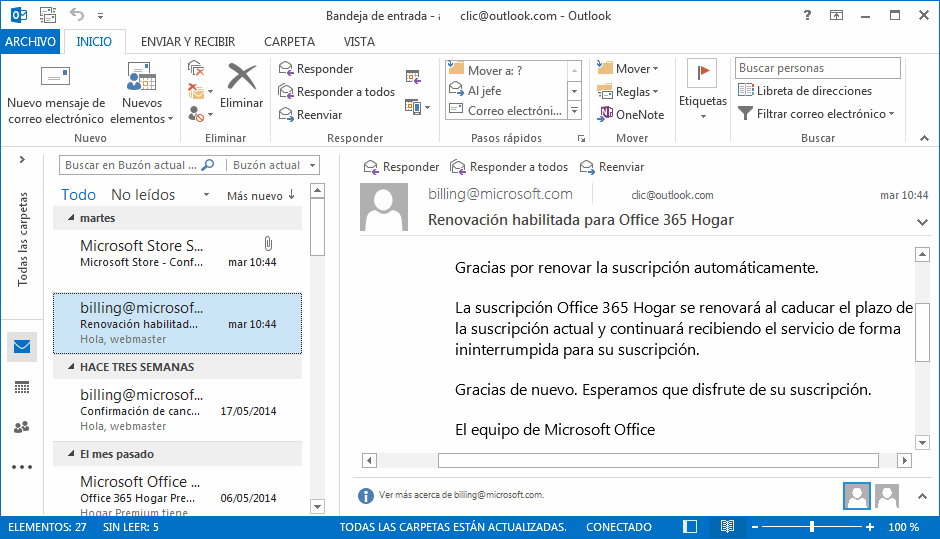The image size is (940, 539).
Task: Click the Outlook application icon in the title bar
Action: click(x=19, y=14)
